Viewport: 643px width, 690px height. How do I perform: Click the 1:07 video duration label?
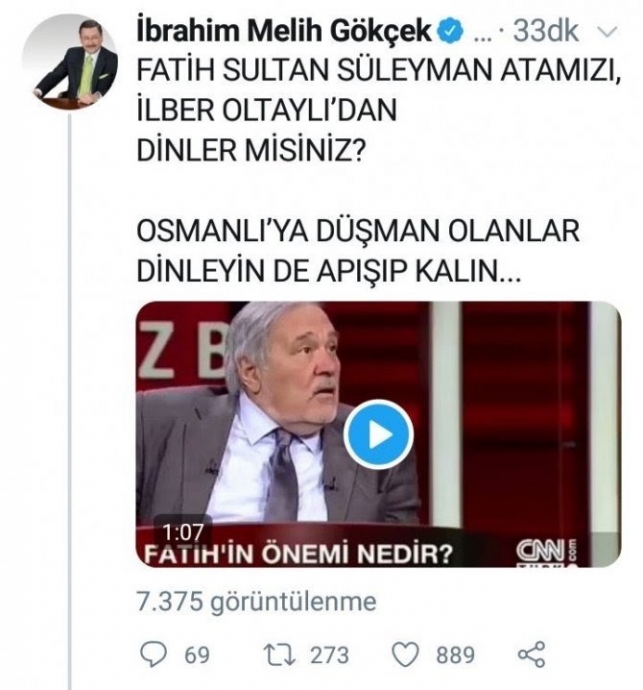[x=184, y=532]
